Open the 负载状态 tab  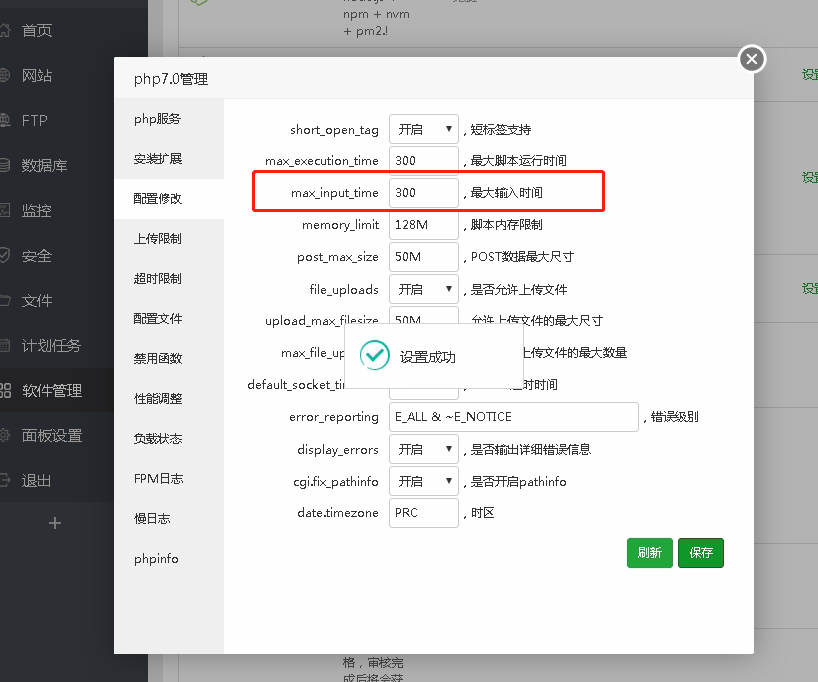169,439
